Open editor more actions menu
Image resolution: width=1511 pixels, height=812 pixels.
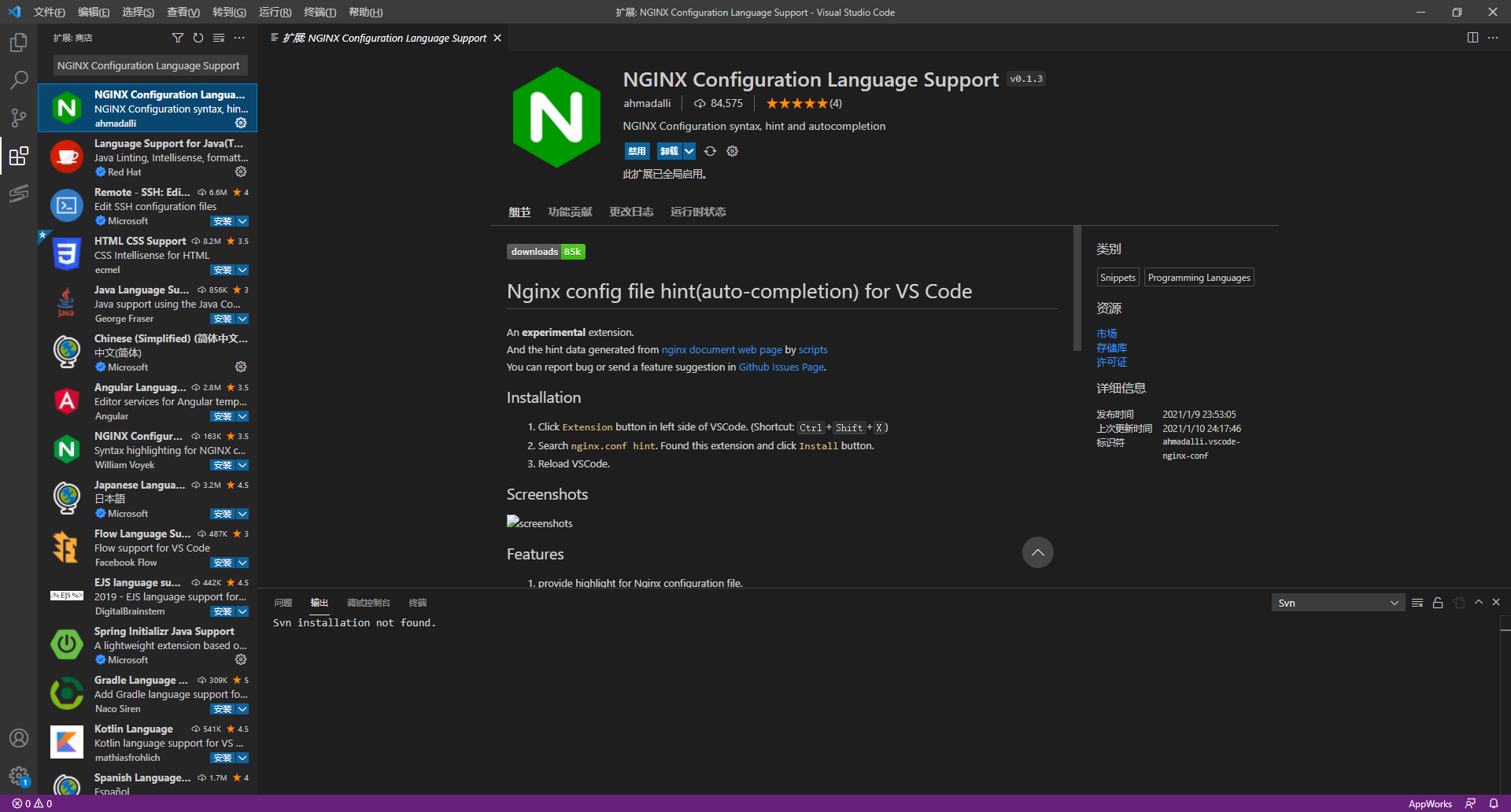click(1493, 38)
